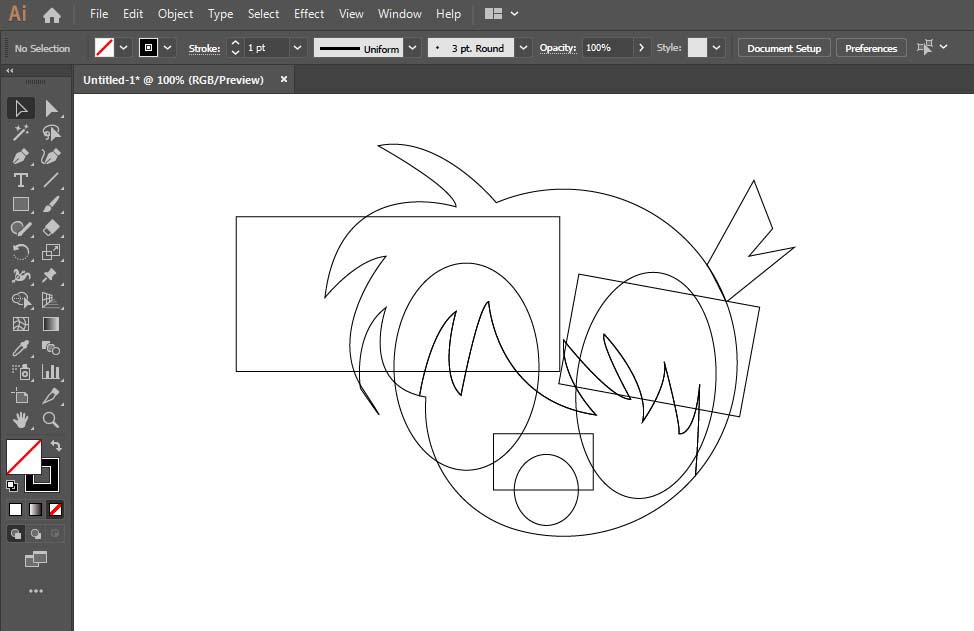Select the Selection tool

[20, 109]
